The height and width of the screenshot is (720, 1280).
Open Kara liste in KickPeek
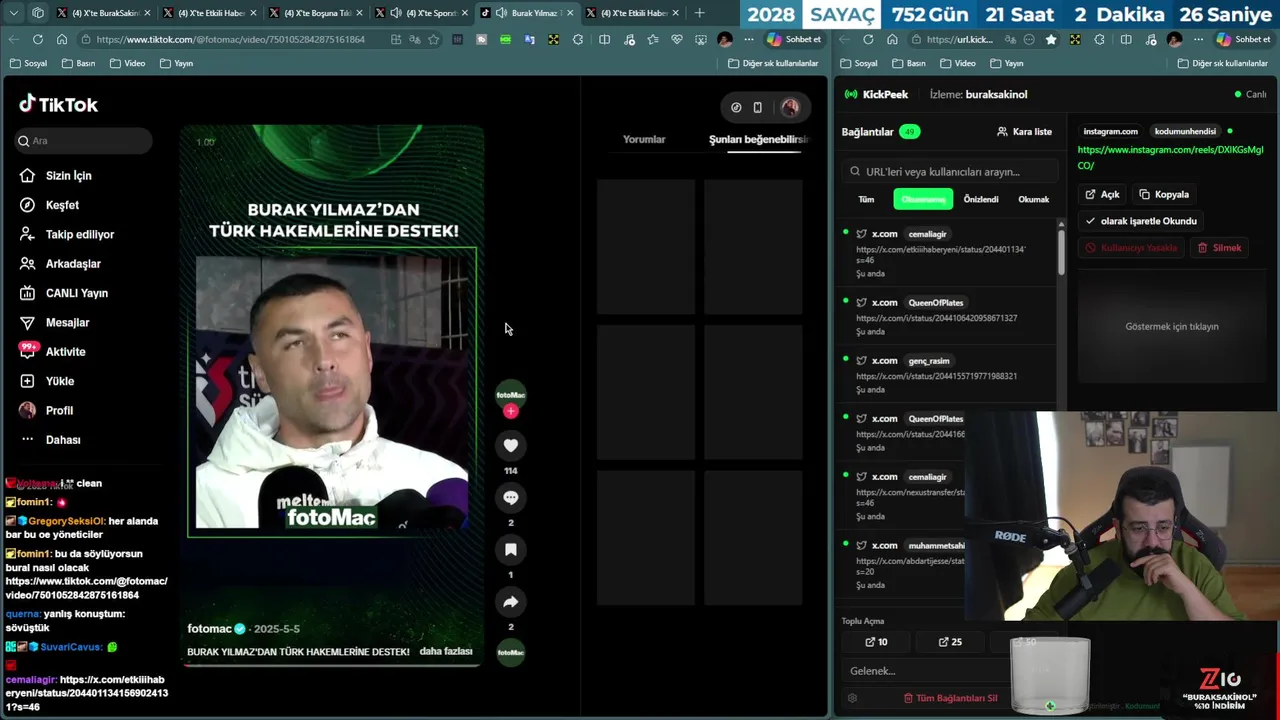coord(1024,132)
